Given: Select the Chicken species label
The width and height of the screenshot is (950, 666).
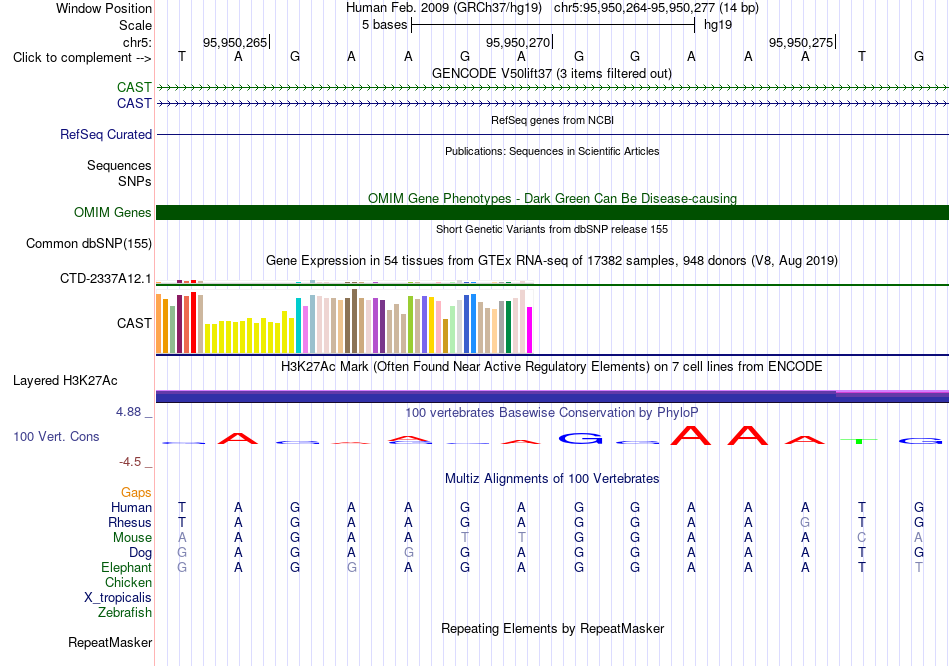Looking at the screenshot, I should click(x=128, y=582).
